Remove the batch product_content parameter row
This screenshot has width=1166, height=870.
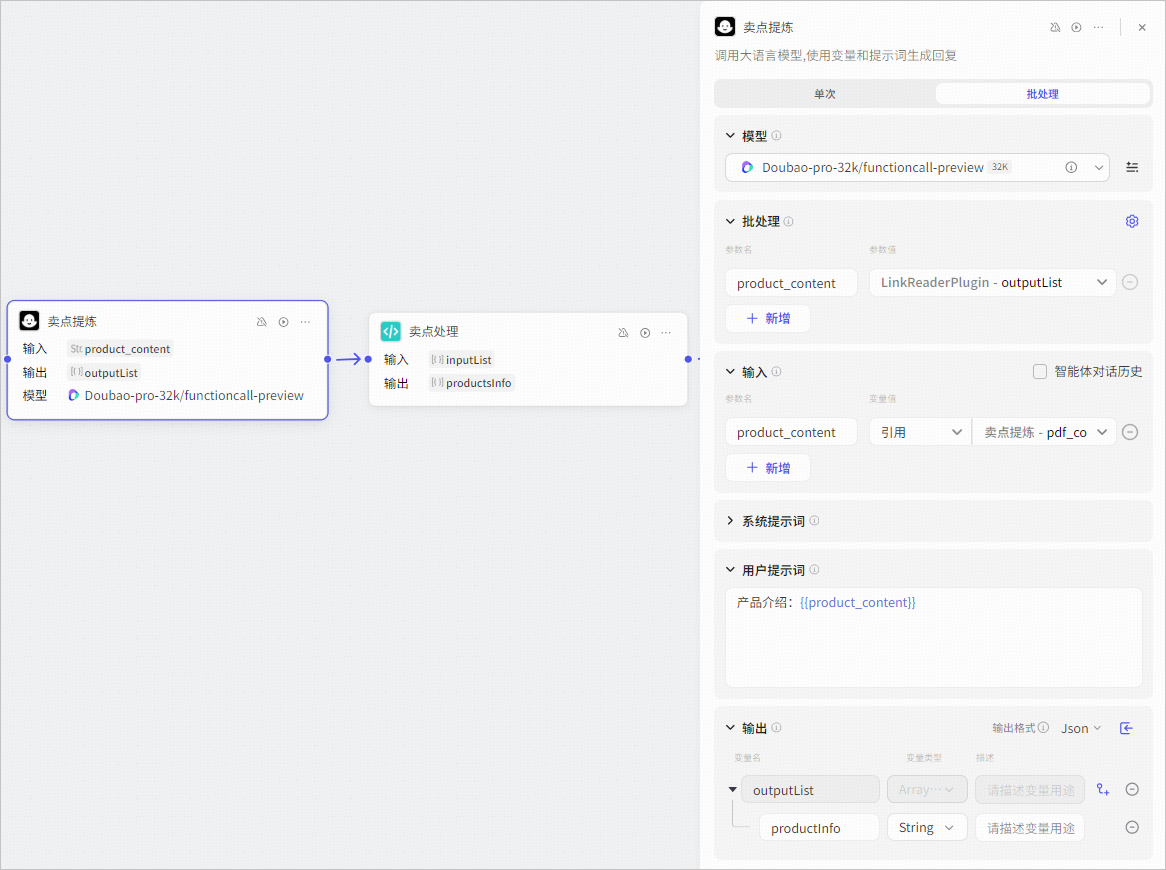pos(1130,282)
